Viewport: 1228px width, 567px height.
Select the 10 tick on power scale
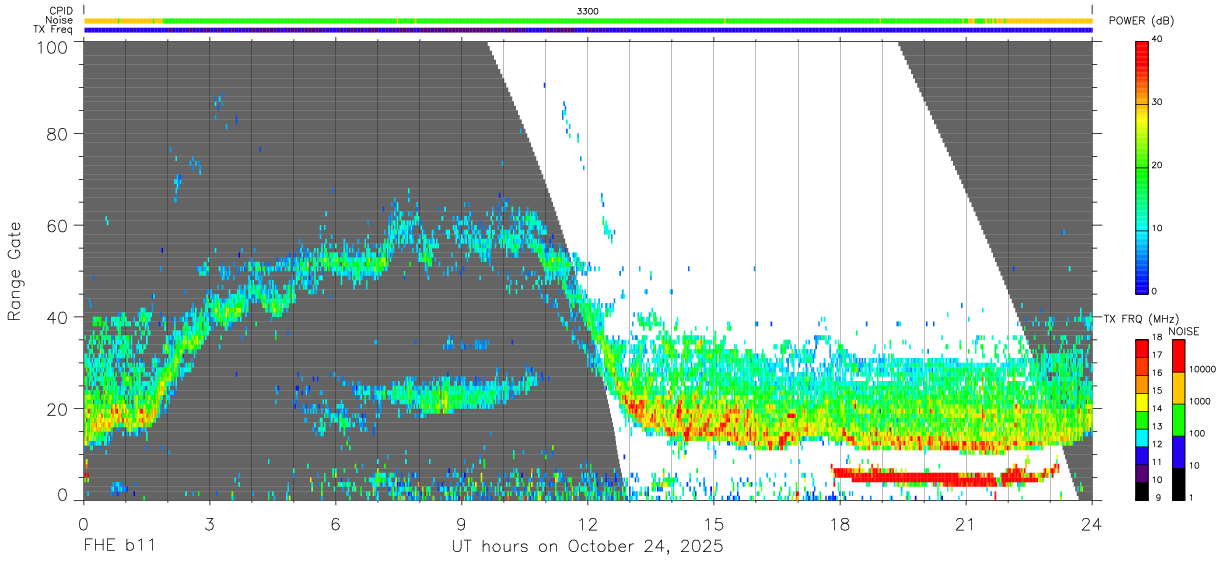[x=1158, y=228]
